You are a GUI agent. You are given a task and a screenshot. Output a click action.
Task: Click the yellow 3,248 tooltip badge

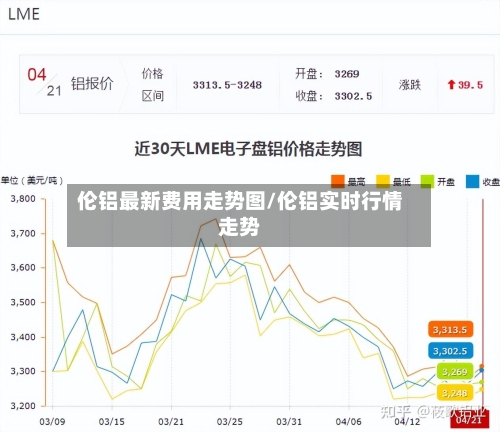pyautogui.click(x=454, y=393)
